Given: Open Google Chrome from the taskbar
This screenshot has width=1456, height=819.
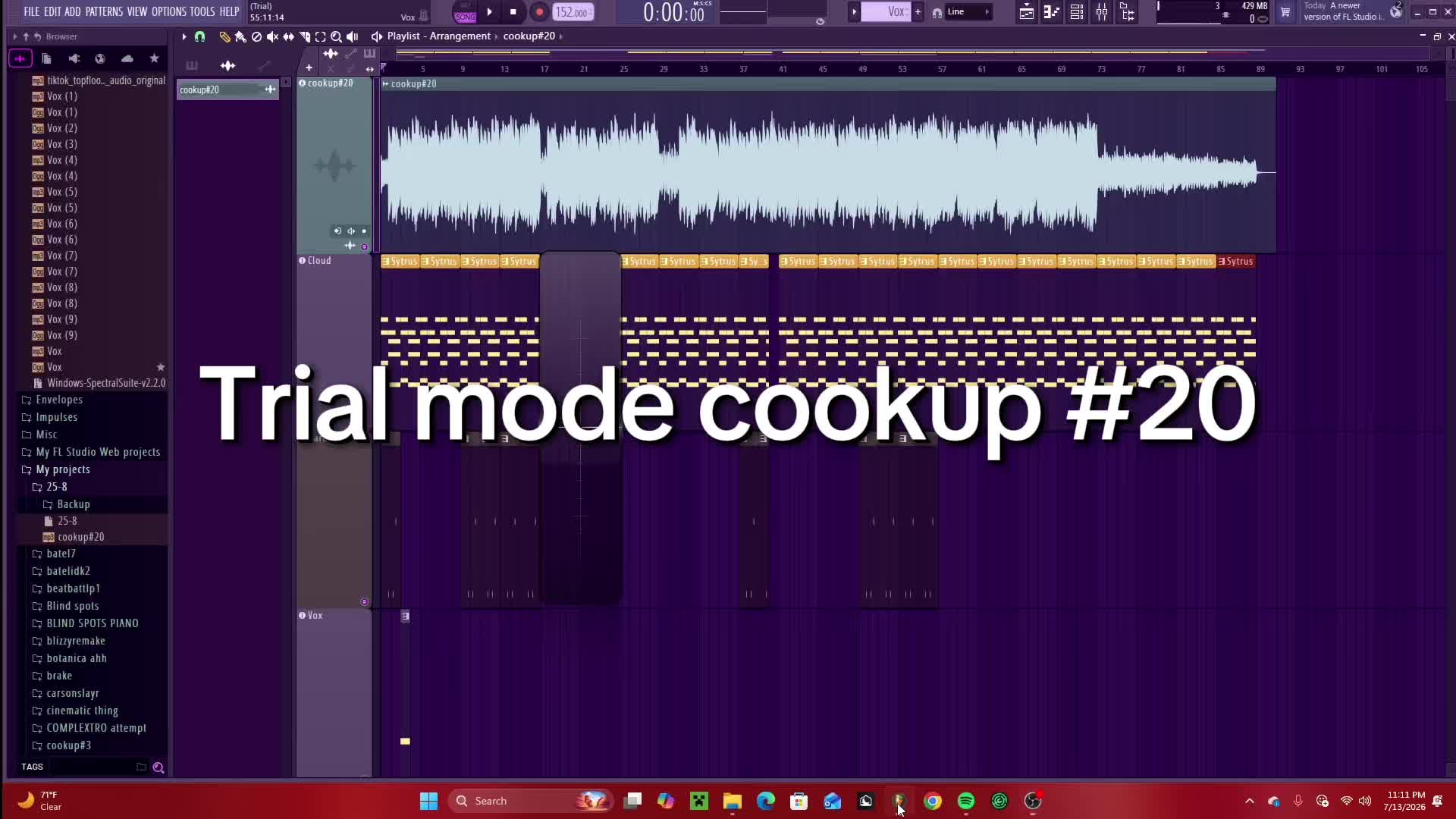Looking at the screenshot, I should click(x=933, y=801).
